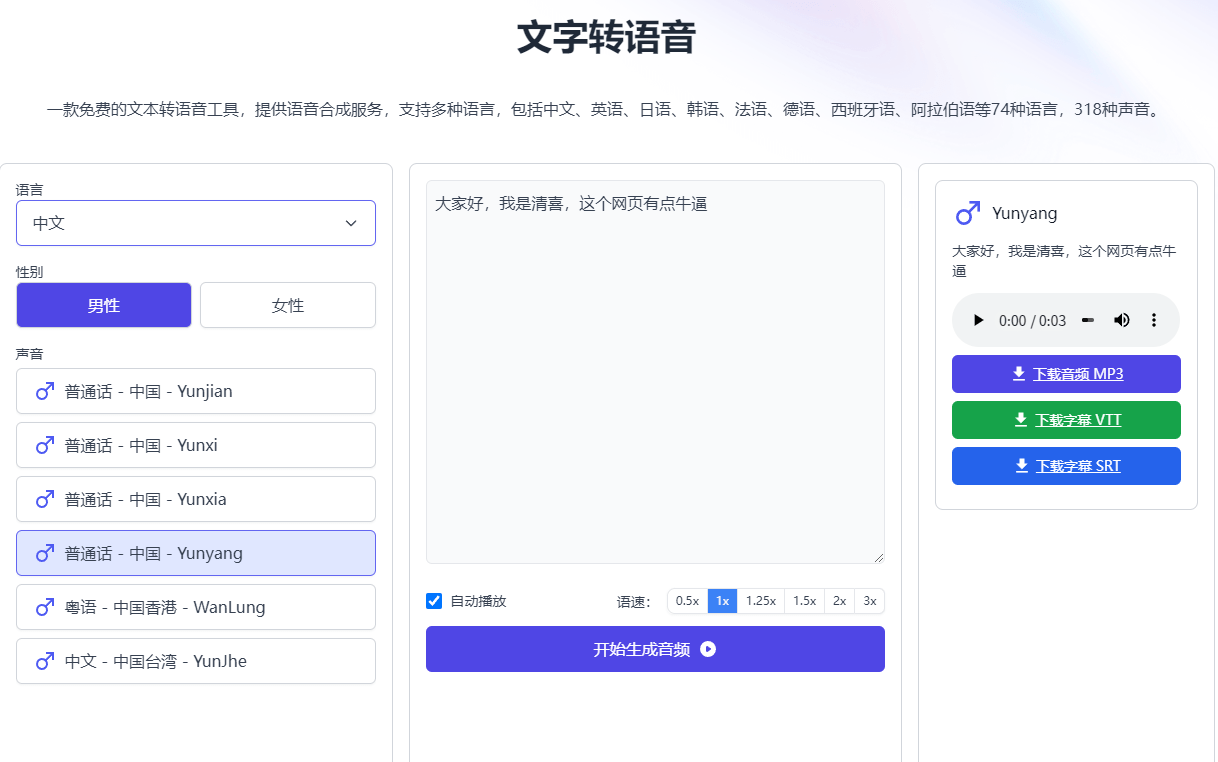This screenshot has height=762, width=1218.
Task: Switch gender to 女性
Action: (x=287, y=304)
